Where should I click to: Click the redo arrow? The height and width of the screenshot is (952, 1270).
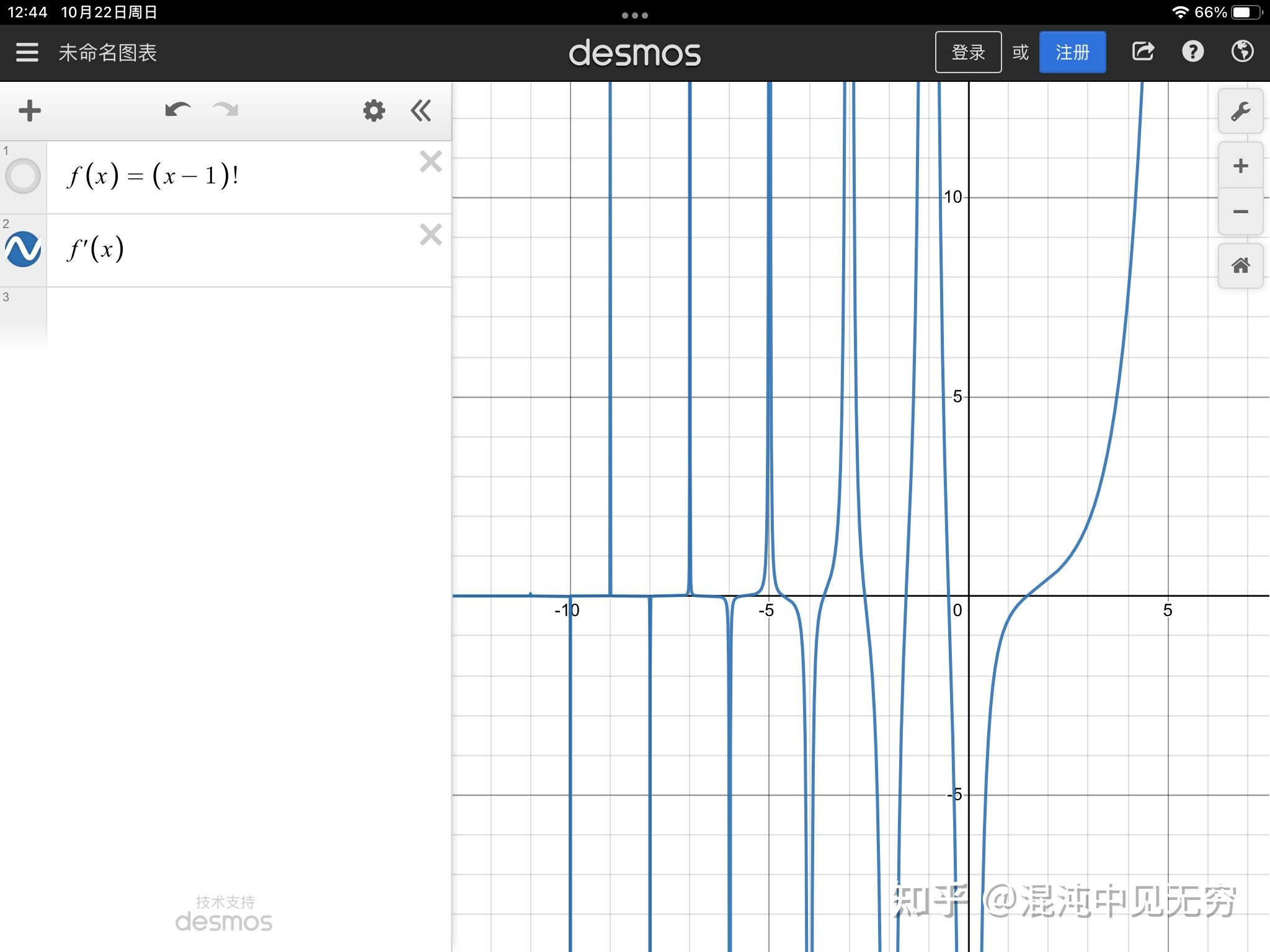(225, 110)
